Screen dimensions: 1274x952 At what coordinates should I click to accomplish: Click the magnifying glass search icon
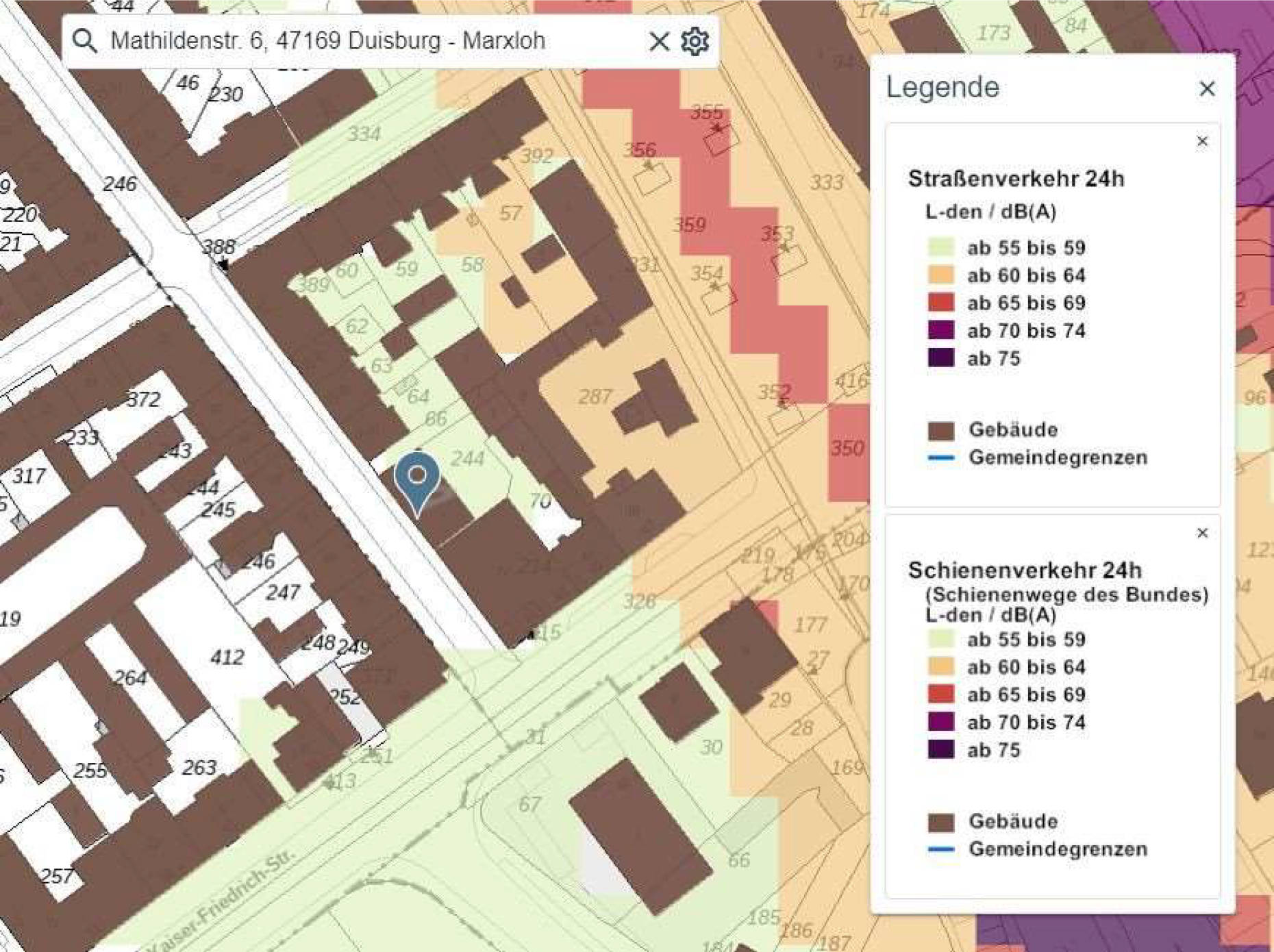(x=85, y=41)
